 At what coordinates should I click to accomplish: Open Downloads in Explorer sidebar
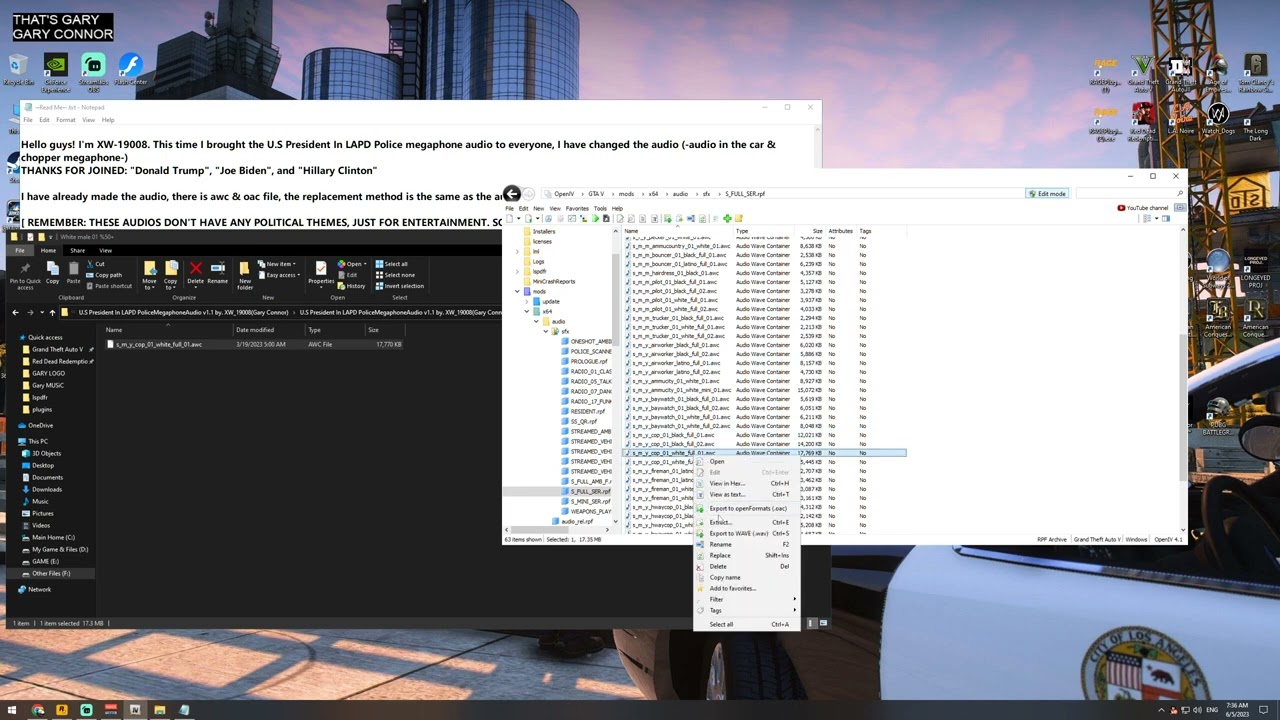coord(46,489)
